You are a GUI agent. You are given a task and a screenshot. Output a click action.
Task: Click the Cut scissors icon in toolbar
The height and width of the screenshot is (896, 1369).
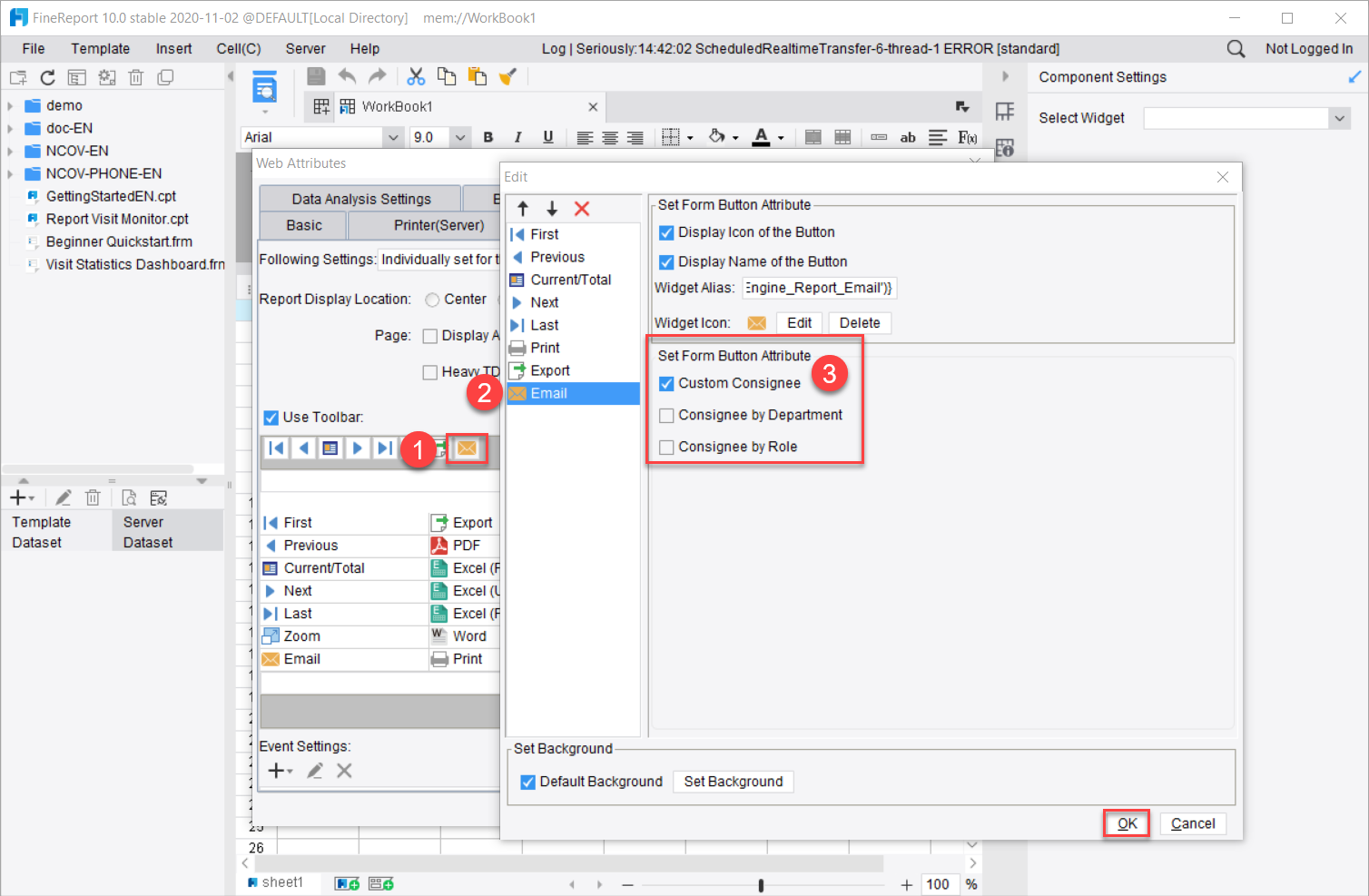coord(416,76)
